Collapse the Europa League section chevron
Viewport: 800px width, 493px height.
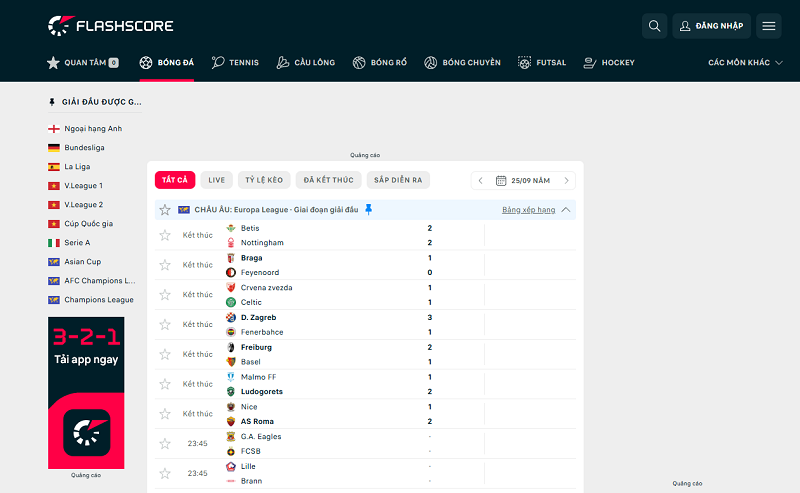pos(566,210)
